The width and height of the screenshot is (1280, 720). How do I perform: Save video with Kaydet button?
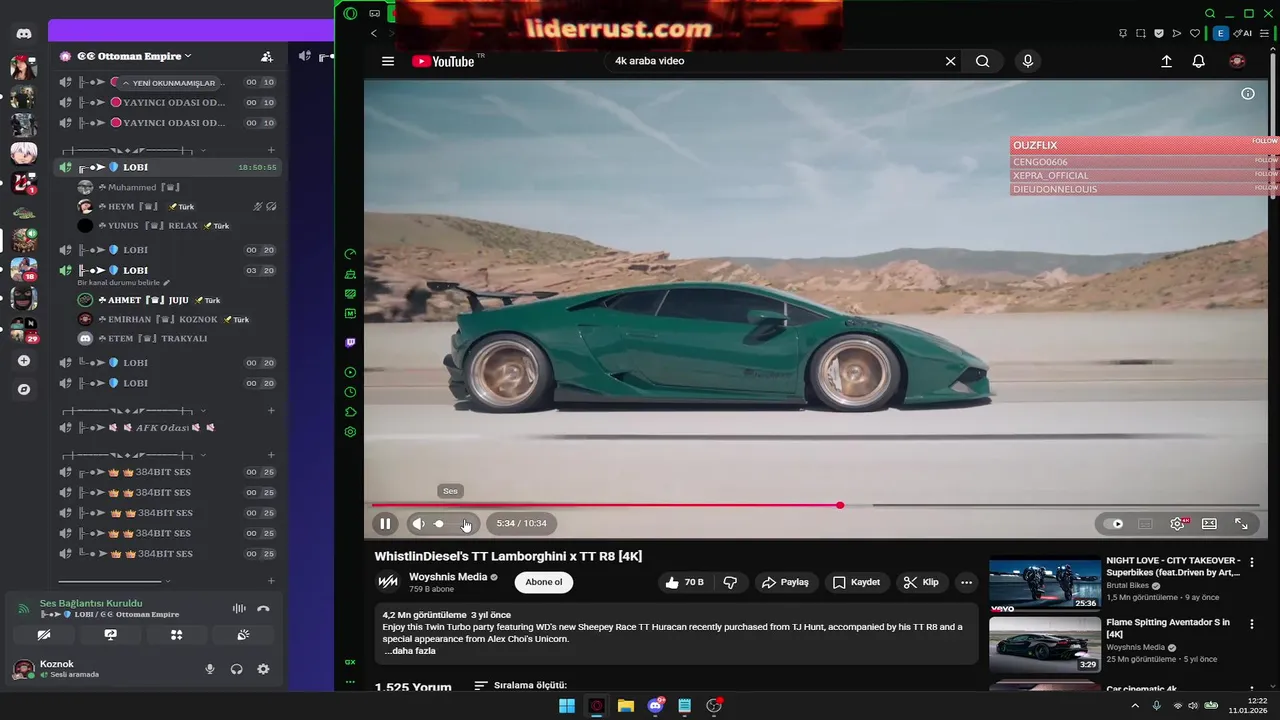856,582
